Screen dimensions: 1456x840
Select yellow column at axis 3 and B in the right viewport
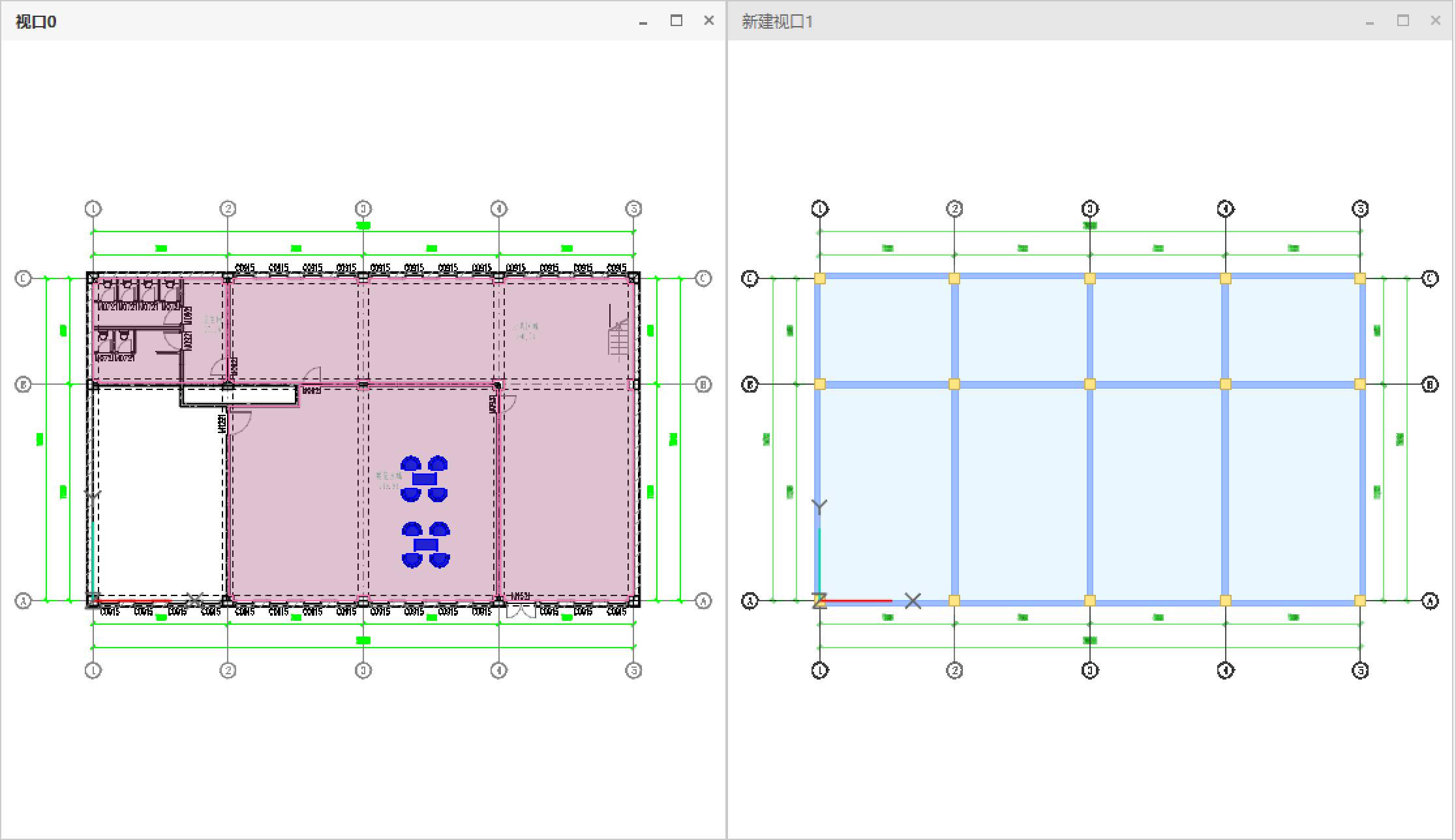(x=1090, y=385)
